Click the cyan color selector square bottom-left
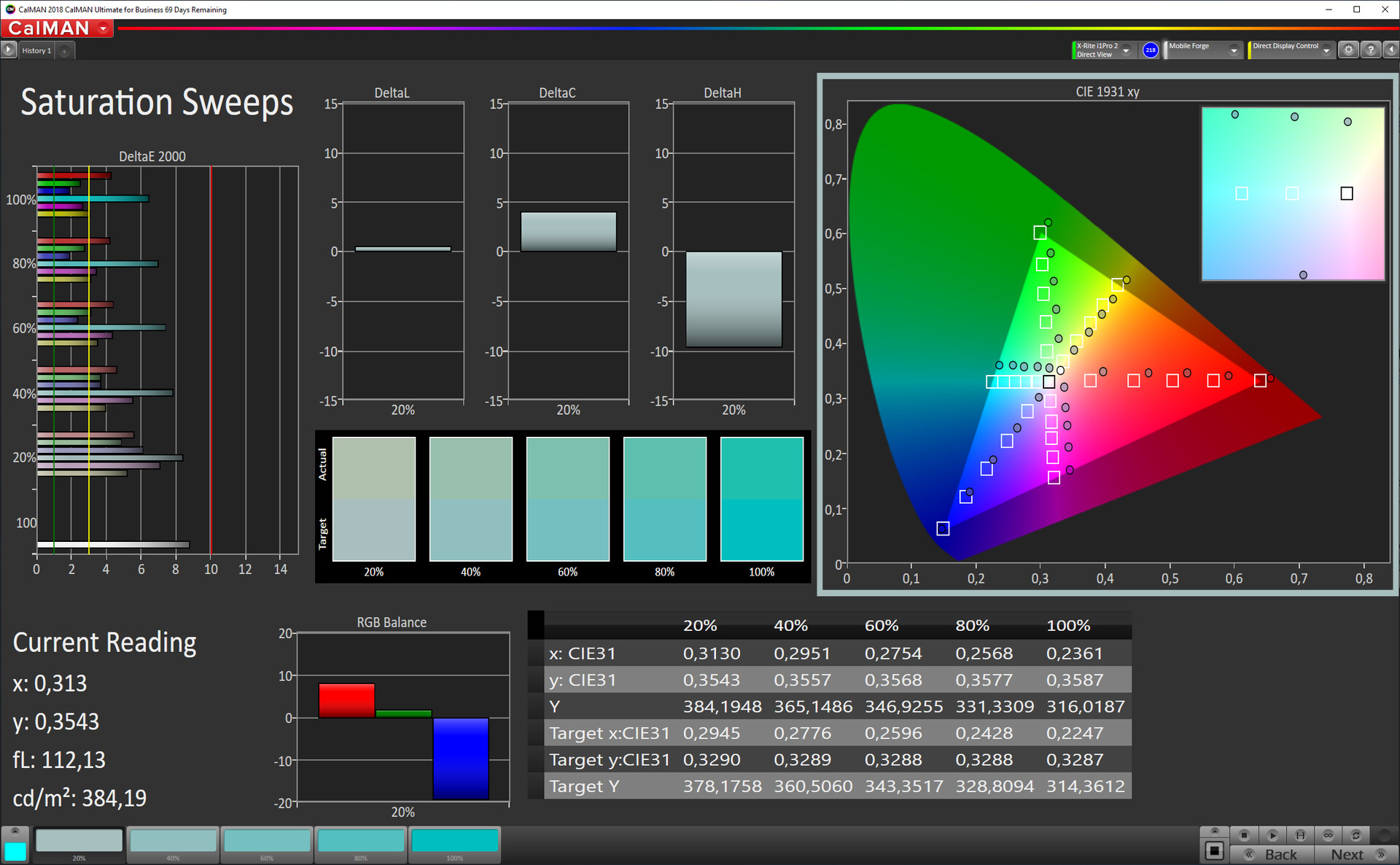This screenshot has width=1400, height=865. (15, 851)
